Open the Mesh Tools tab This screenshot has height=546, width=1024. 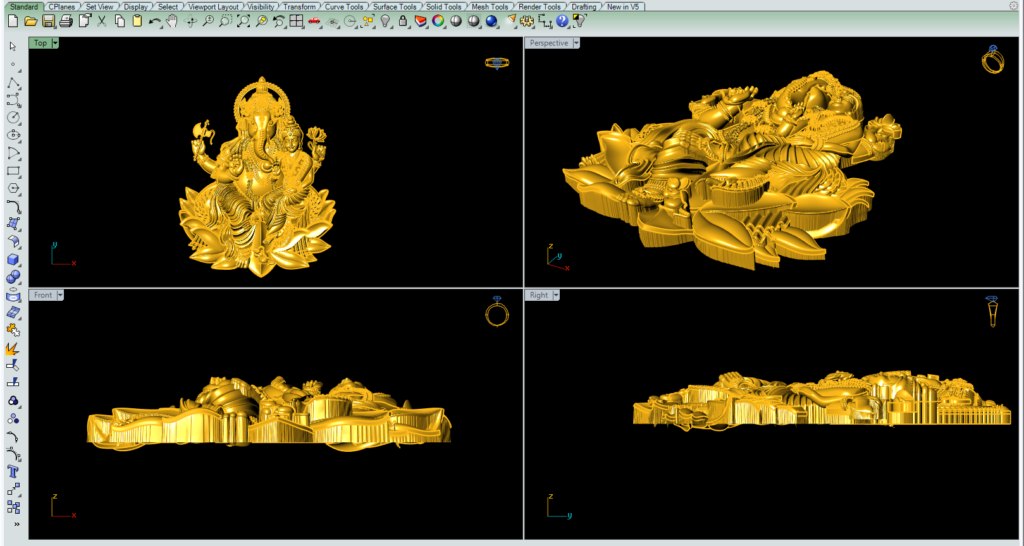tap(490, 7)
